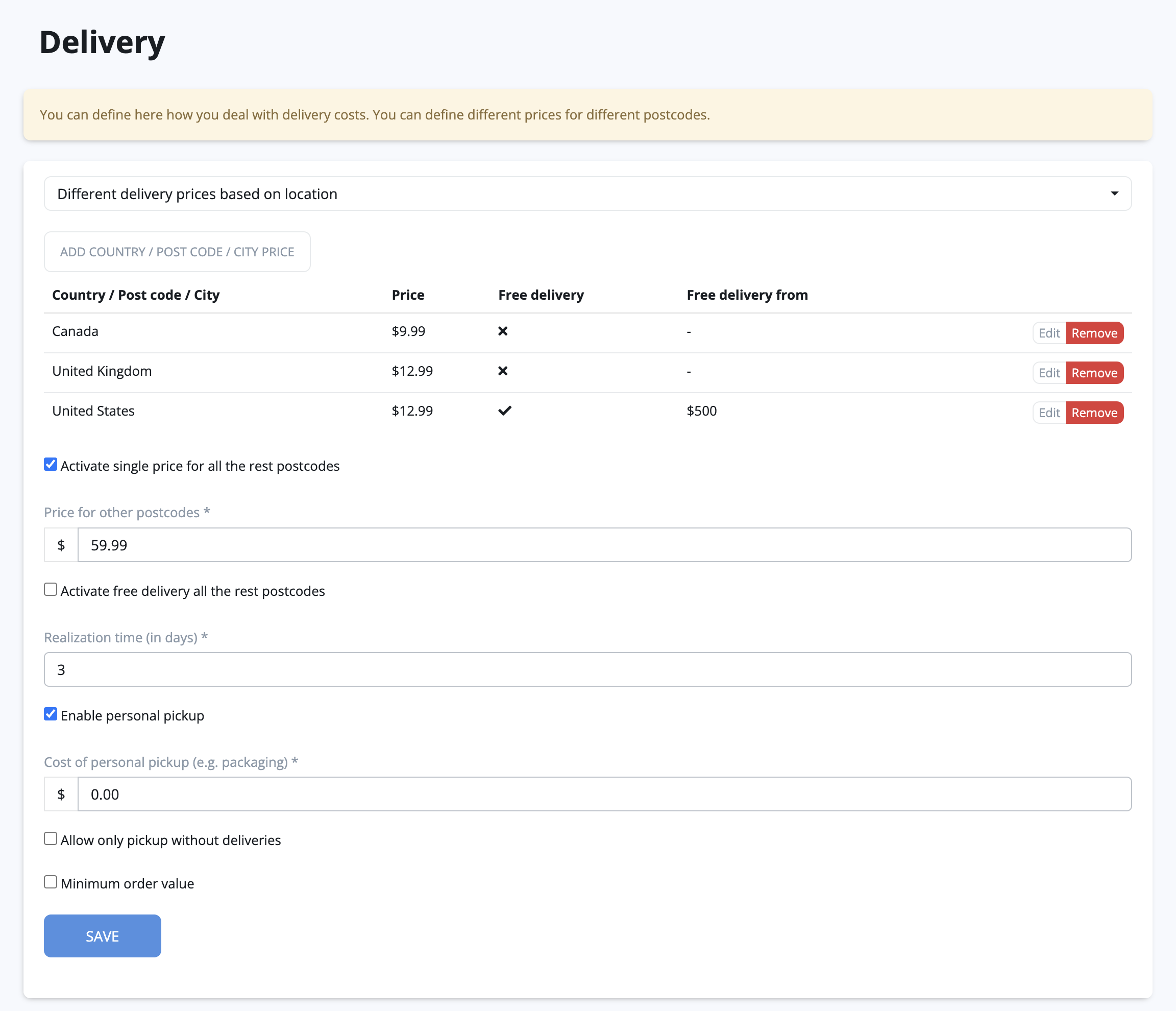Uncheck Activate single price for rest postcodes
Viewport: 1176px width, 1011px height.
[51, 465]
